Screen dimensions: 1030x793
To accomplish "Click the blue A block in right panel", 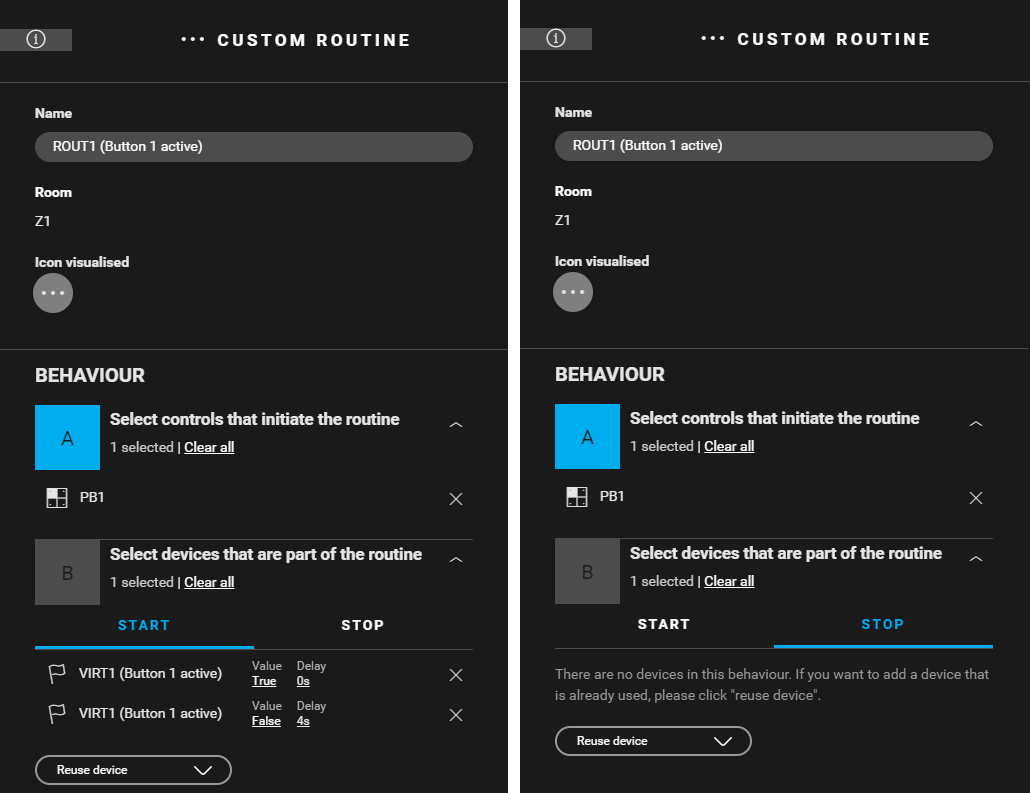I will (587, 436).
